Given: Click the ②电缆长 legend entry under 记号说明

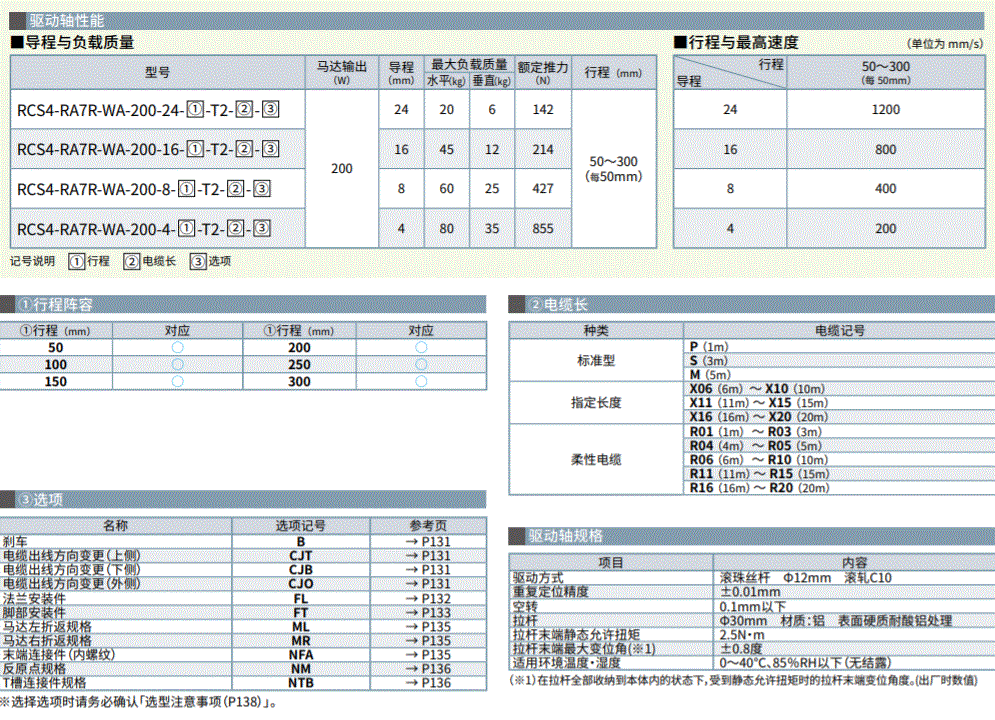Looking at the screenshot, I should click(149, 261).
